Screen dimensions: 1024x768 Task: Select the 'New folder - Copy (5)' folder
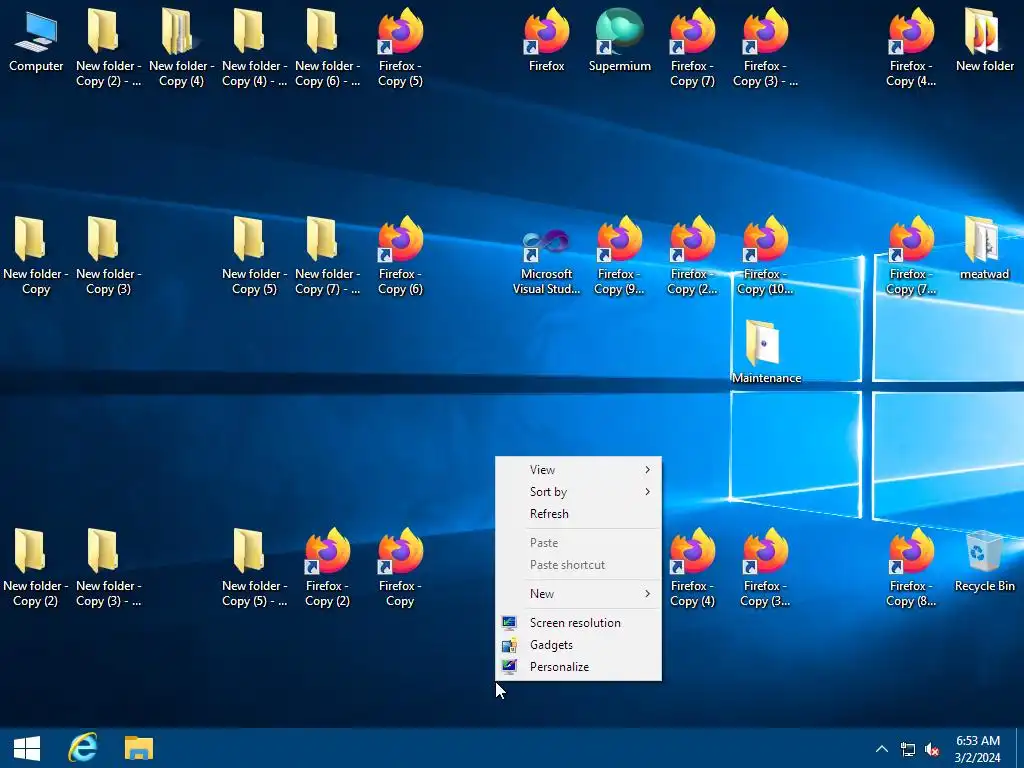click(254, 256)
